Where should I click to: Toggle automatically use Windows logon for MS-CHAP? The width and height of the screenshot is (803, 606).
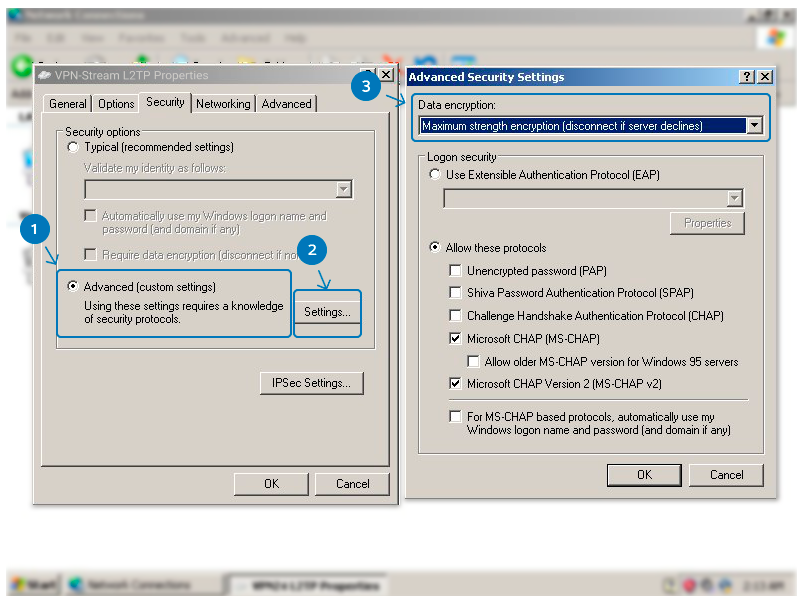[x=455, y=416]
